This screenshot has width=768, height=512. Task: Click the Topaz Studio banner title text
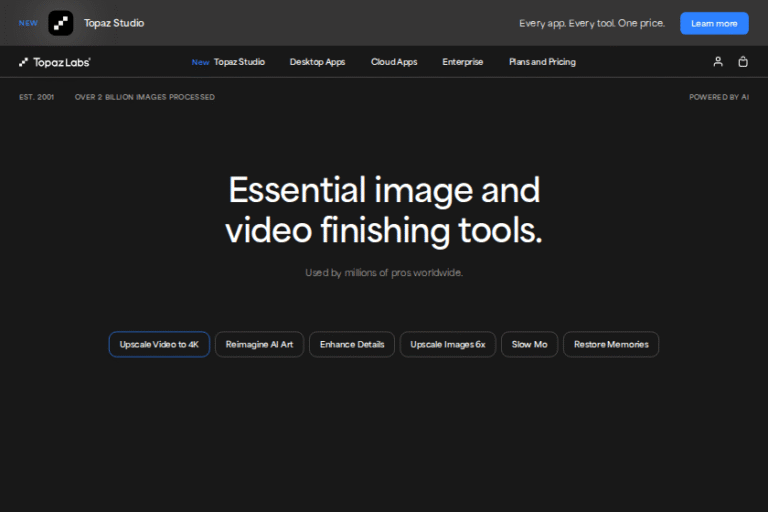114,23
